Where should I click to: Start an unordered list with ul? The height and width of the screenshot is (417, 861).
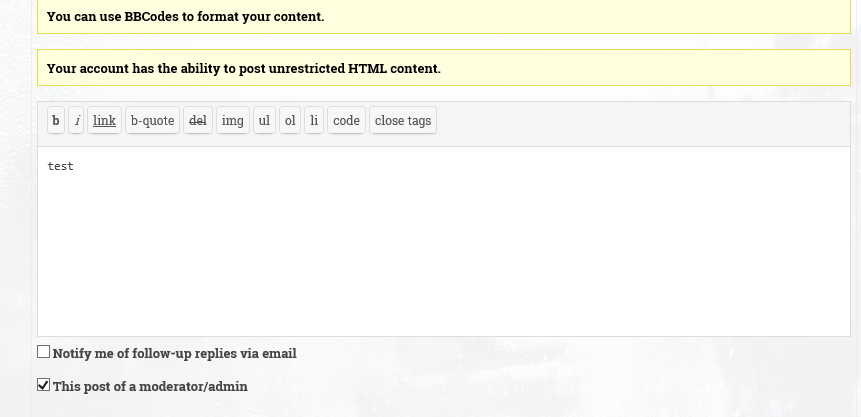264,120
